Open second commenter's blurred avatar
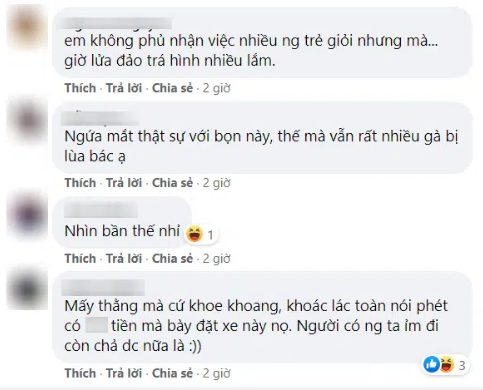This screenshot has width=483, height=390. pyautogui.click(x=28, y=120)
